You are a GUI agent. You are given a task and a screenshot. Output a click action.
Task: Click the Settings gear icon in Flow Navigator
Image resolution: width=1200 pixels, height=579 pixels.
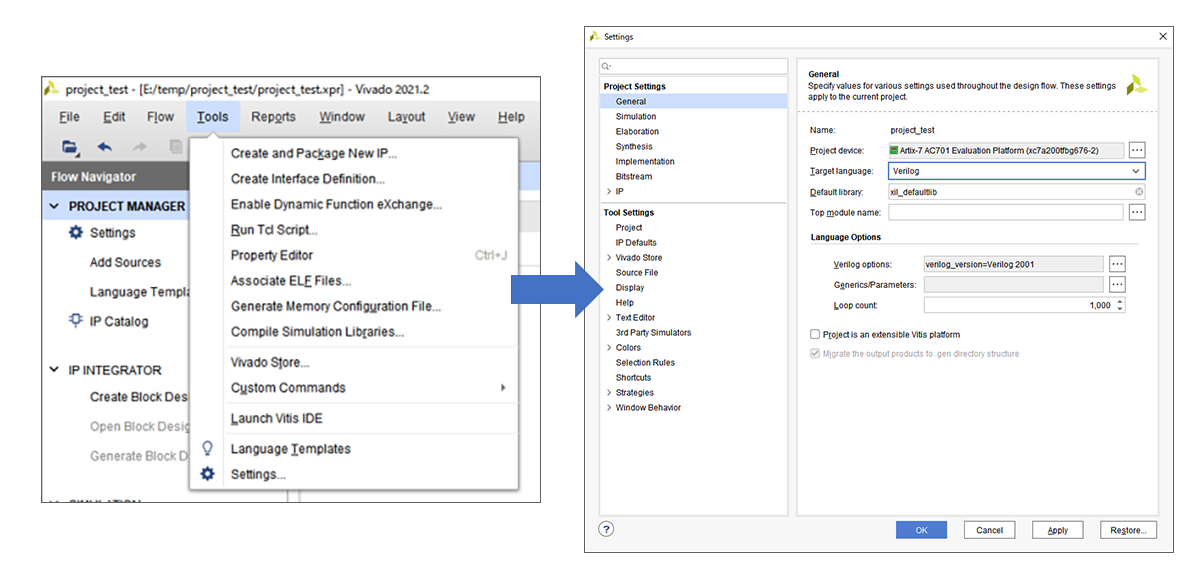point(75,232)
